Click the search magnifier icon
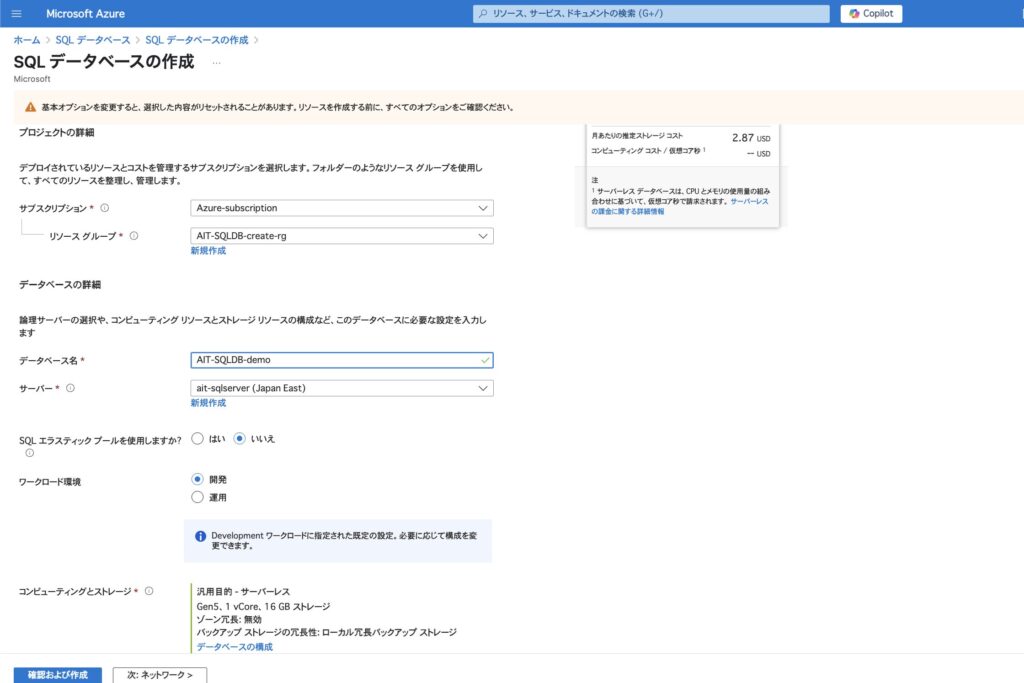 coord(483,14)
